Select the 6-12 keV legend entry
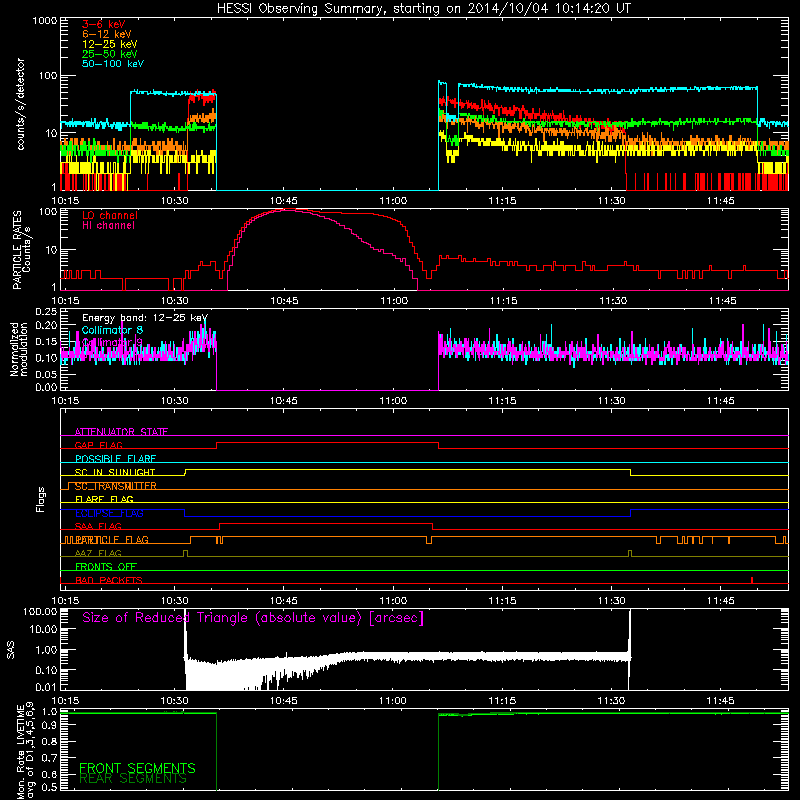Image resolution: width=800 pixels, height=800 pixels. tap(107, 34)
